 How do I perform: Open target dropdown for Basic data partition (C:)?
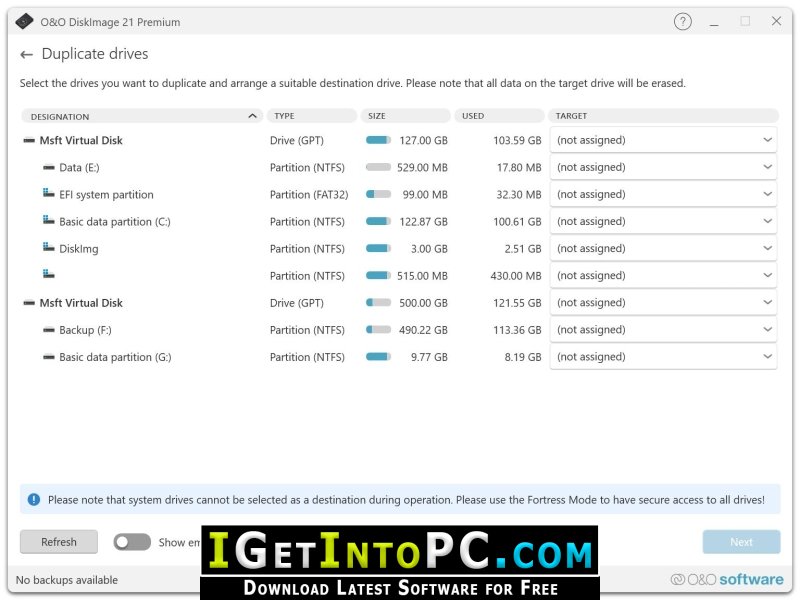click(x=663, y=221)
